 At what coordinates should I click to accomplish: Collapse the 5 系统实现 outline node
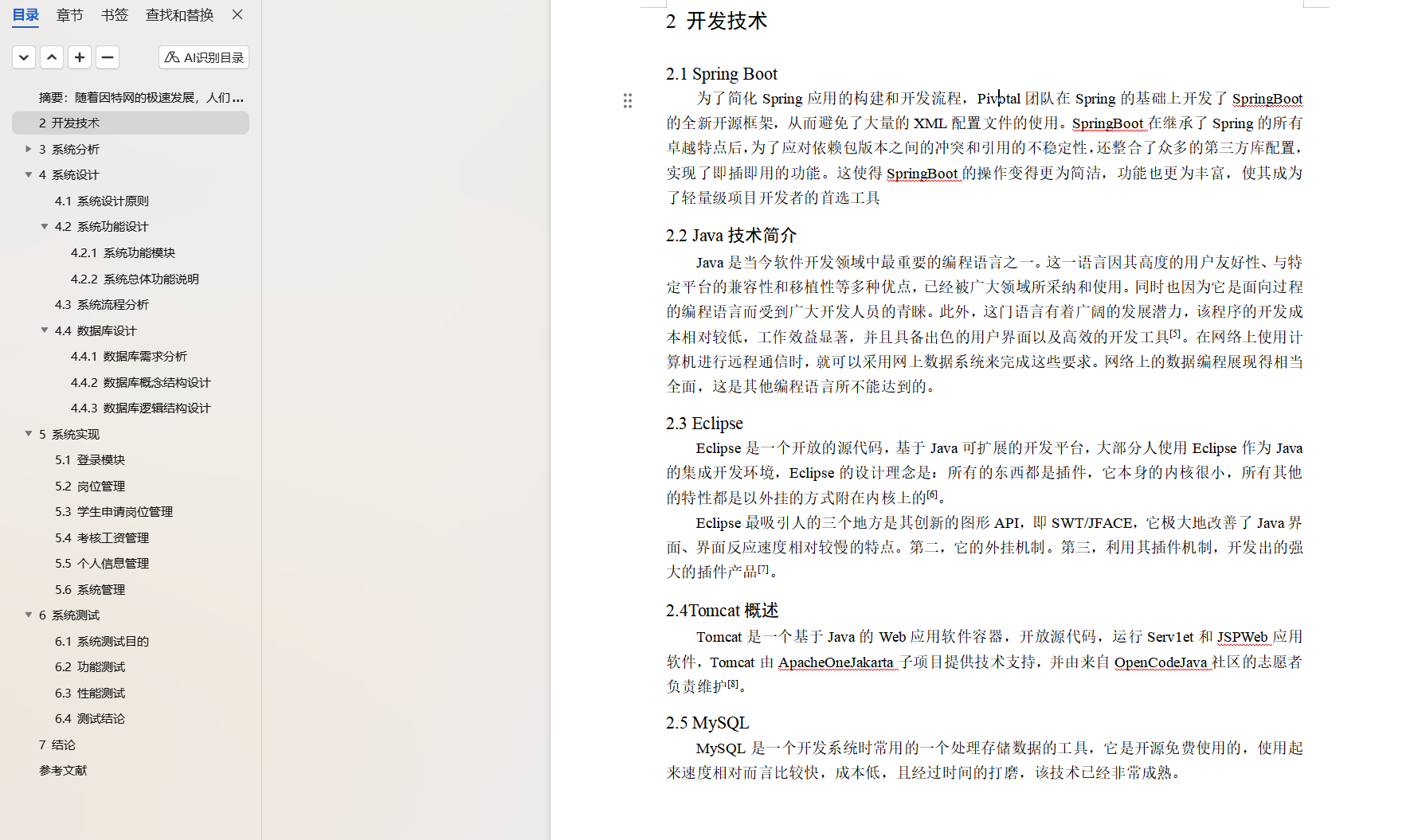(29, 434)
